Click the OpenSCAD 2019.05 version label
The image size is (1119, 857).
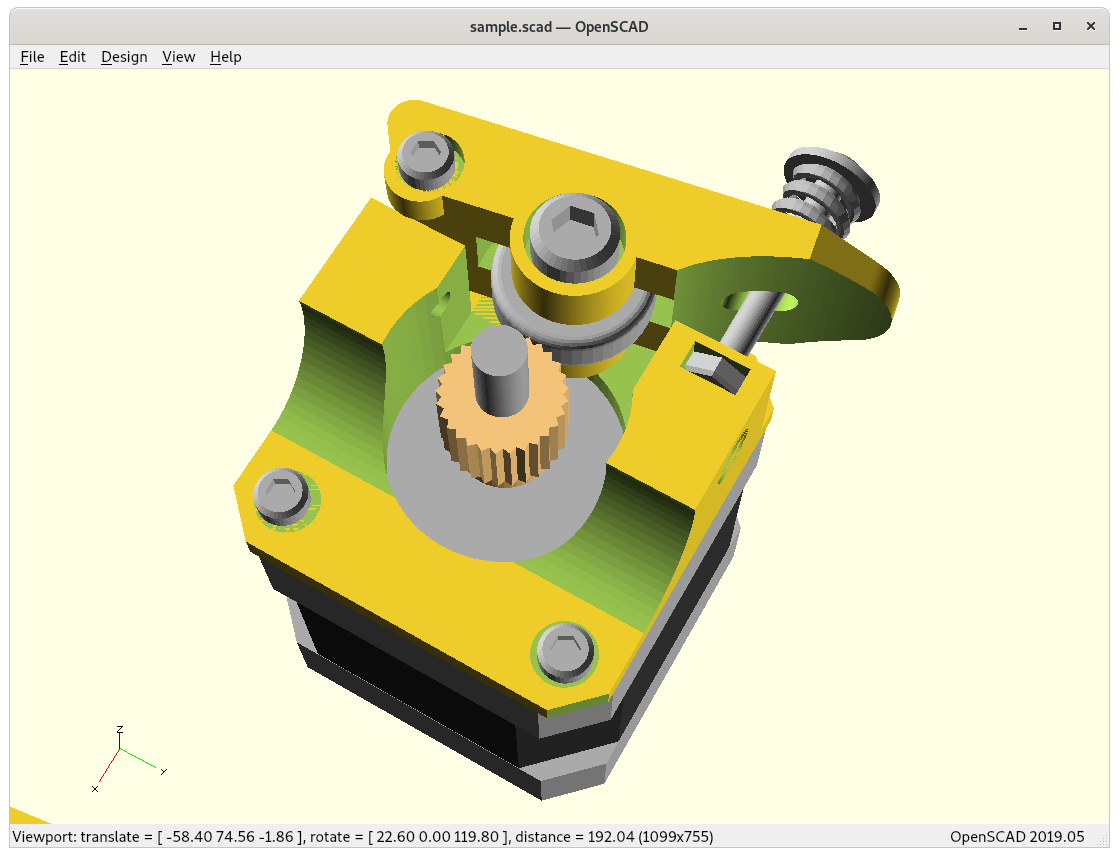click(x=1016, y=836)
